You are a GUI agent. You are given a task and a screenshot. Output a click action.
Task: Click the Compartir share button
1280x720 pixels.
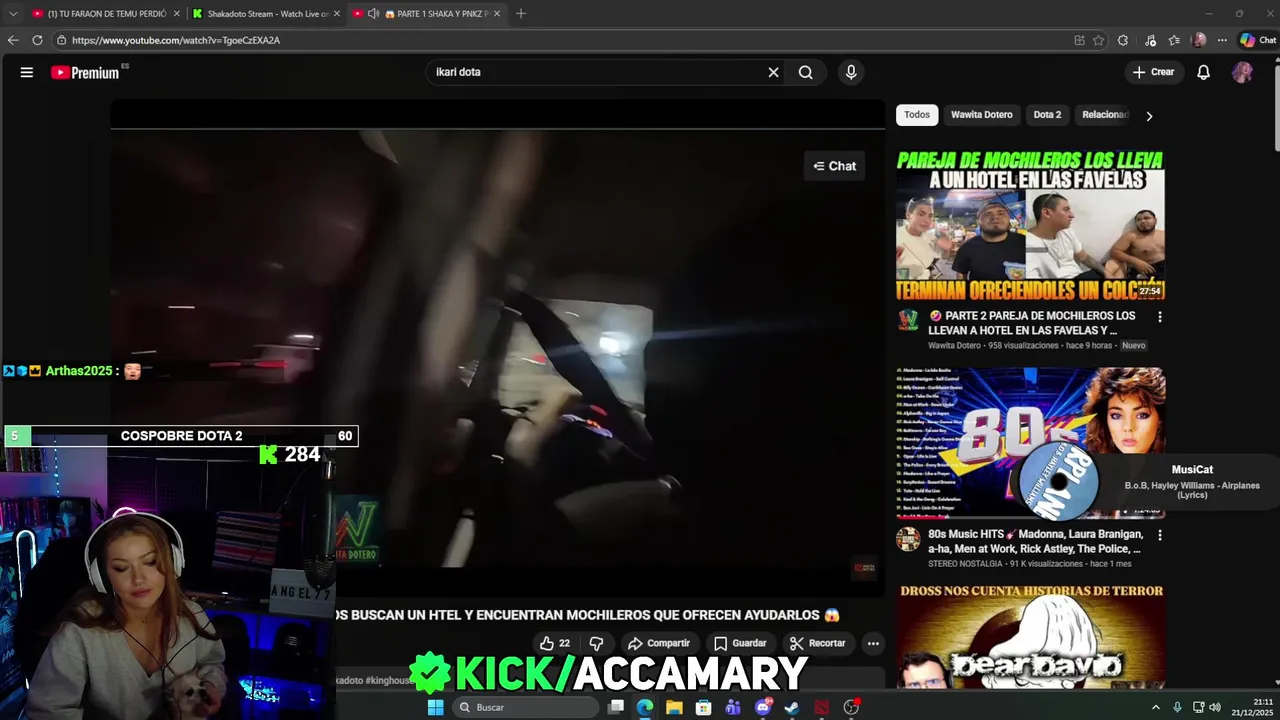coord(658,643)
